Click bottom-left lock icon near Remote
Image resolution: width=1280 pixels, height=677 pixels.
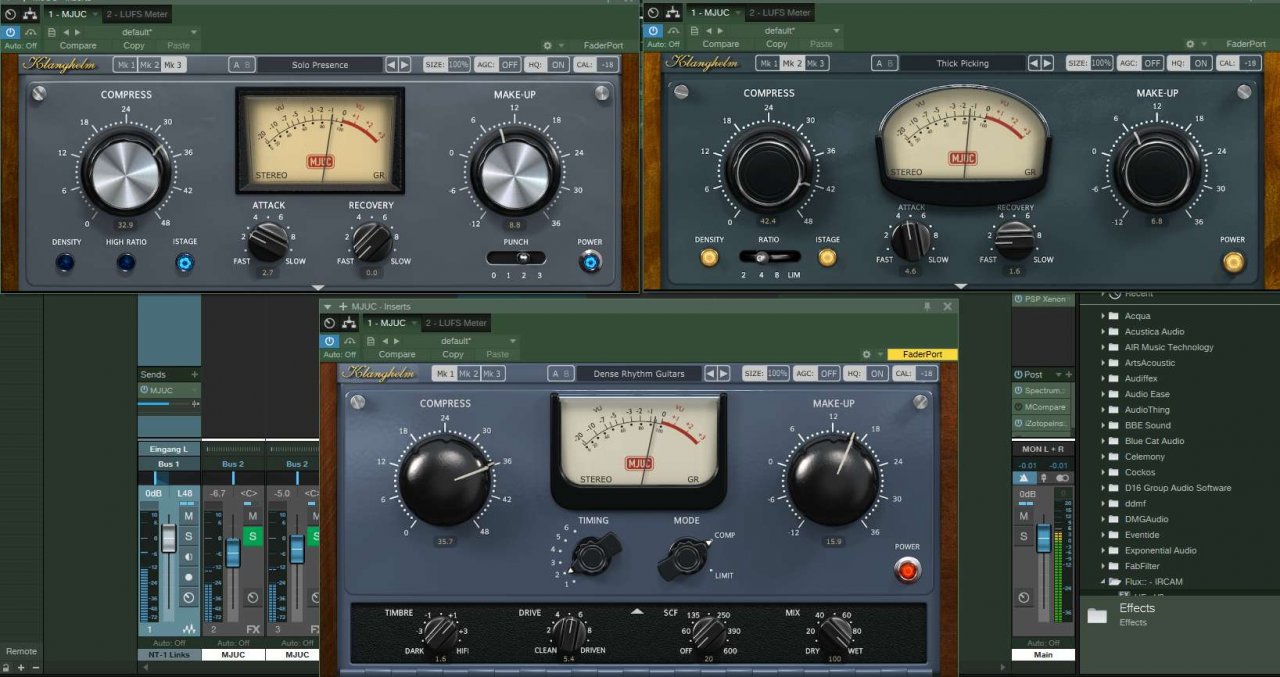click(x=6, y=667)
